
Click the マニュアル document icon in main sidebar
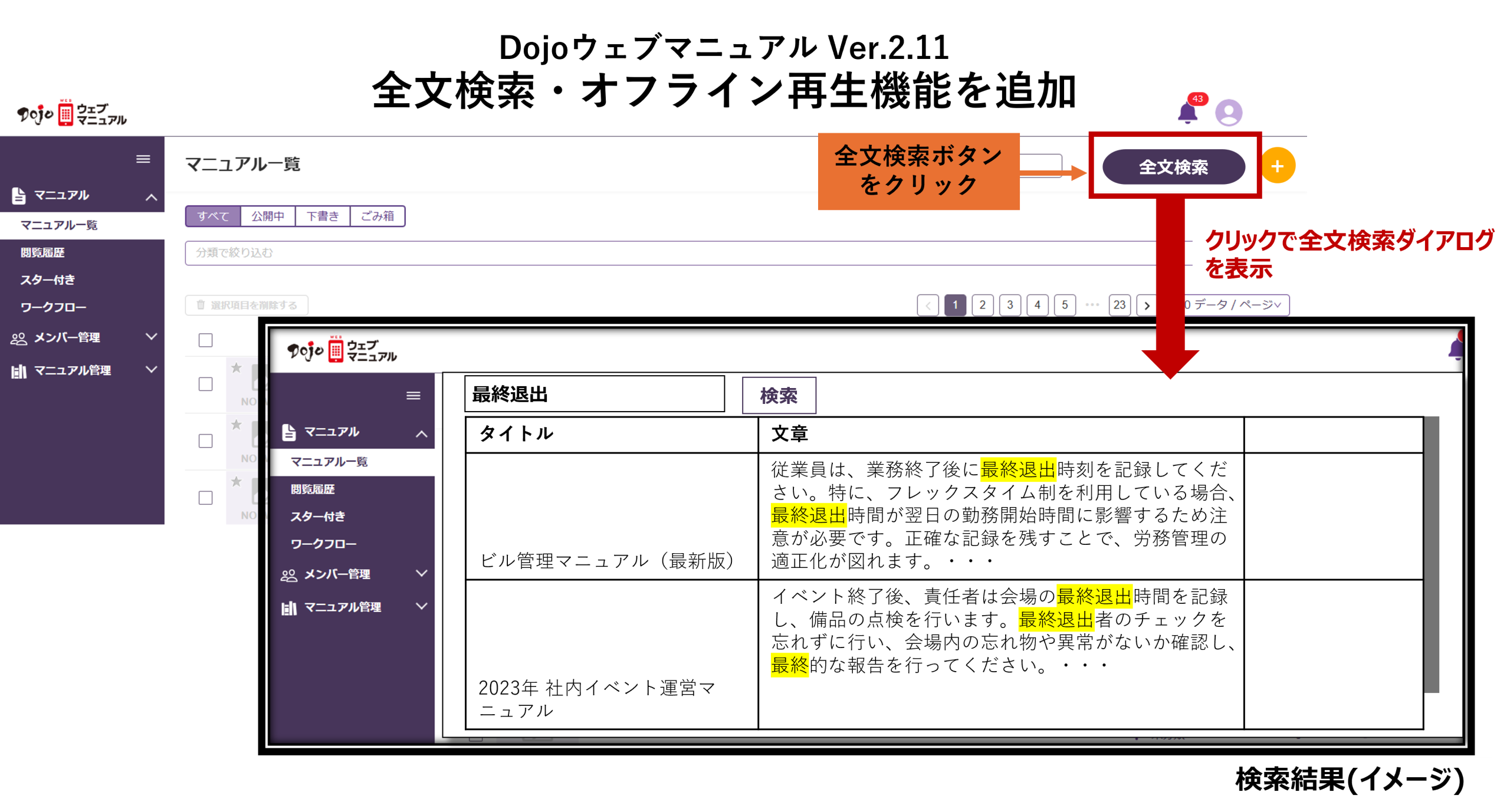pos(19,195)
